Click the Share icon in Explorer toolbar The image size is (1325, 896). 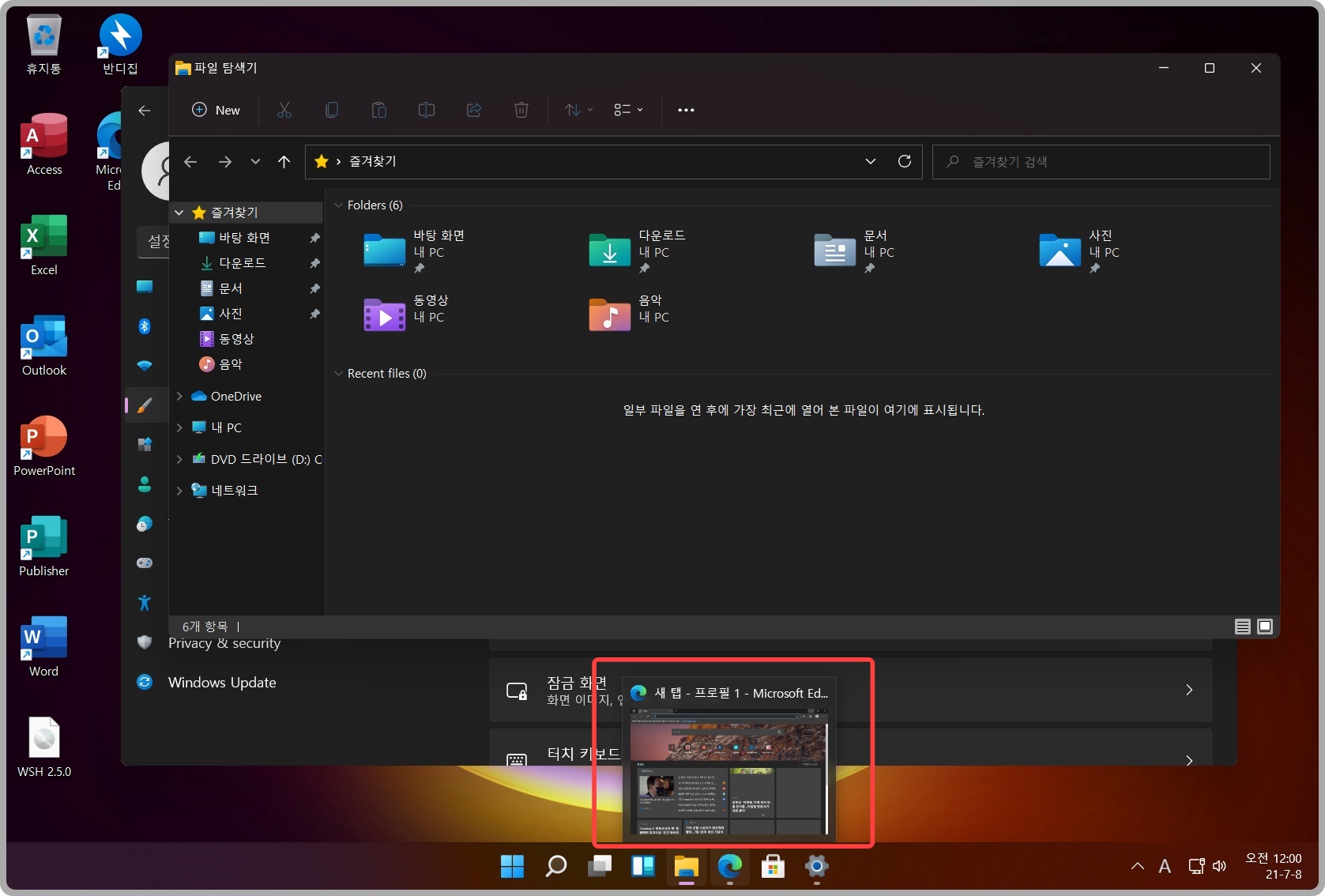[474, 110]
